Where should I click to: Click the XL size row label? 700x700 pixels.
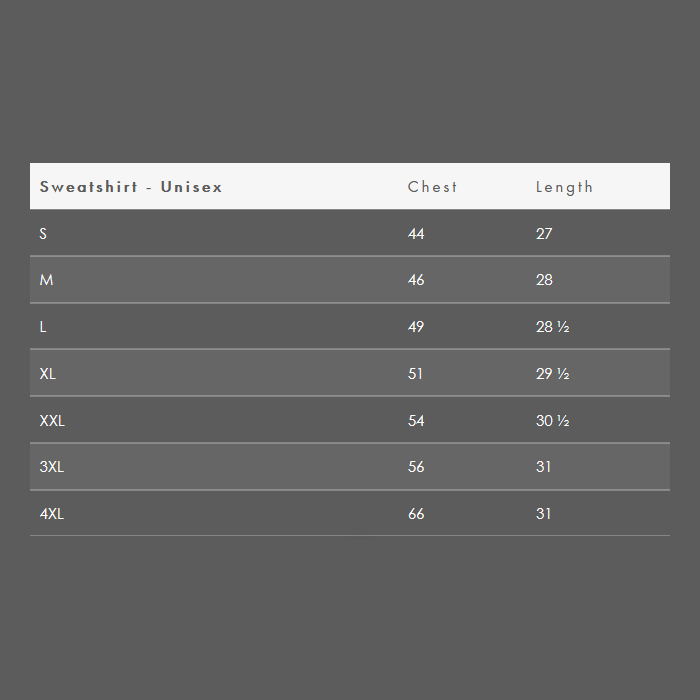[48, 374]
